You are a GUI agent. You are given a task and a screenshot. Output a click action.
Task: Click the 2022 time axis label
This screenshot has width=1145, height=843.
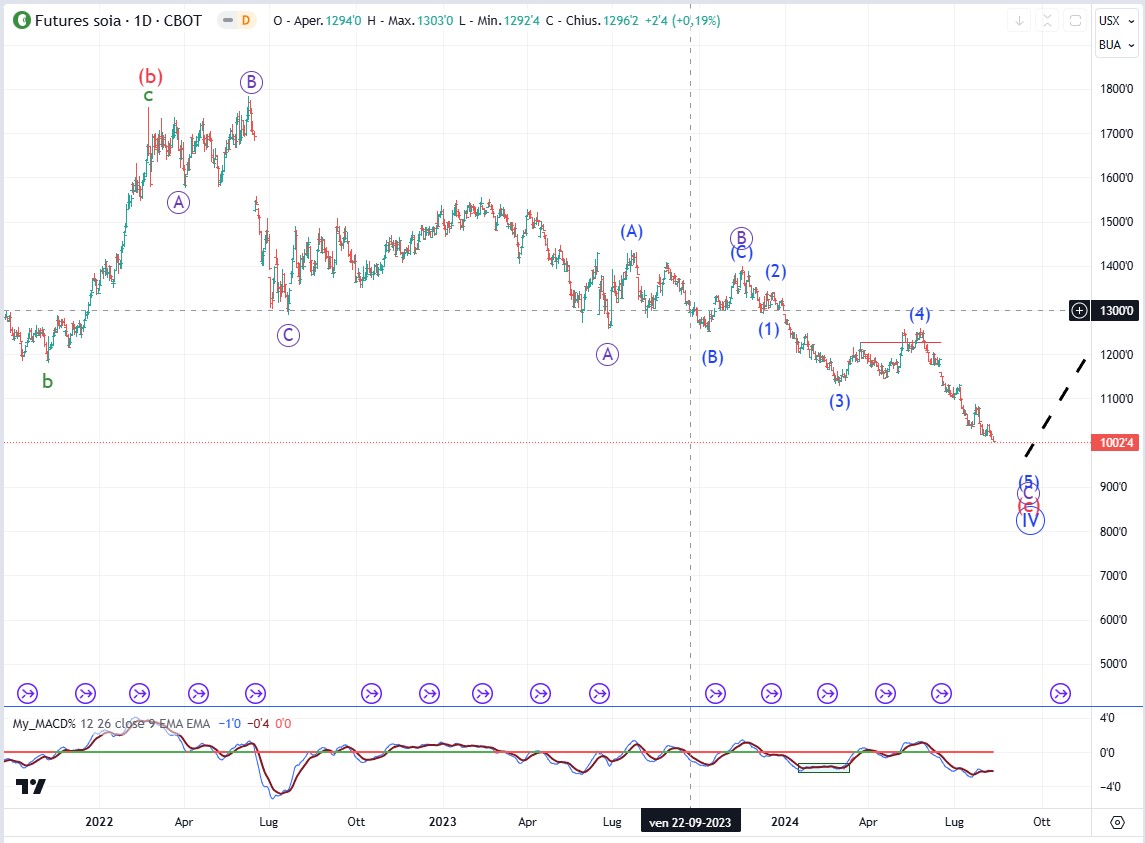coord(99,822)
